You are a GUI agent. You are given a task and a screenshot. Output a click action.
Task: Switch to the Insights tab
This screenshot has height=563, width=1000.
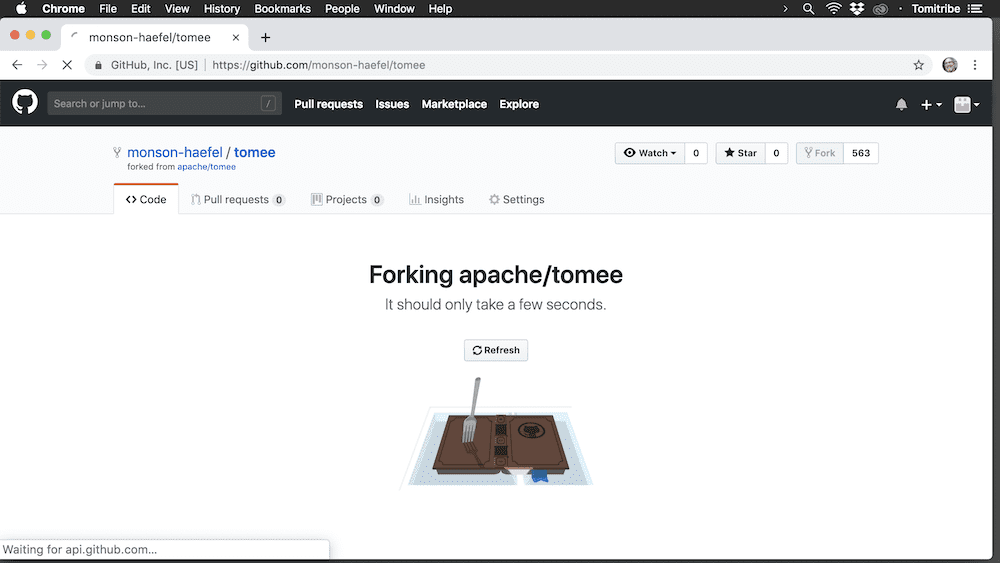click(437, 200)
